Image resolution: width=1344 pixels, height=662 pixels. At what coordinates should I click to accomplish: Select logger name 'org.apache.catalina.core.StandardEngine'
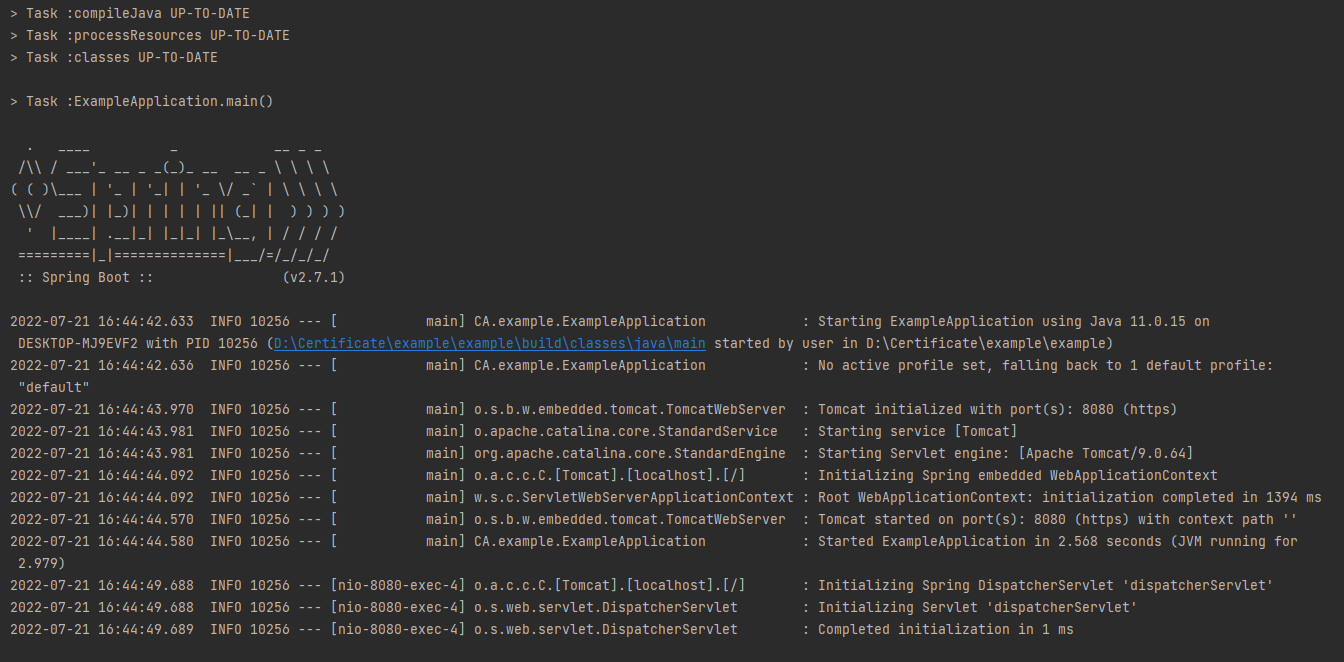tap(630, 453)
